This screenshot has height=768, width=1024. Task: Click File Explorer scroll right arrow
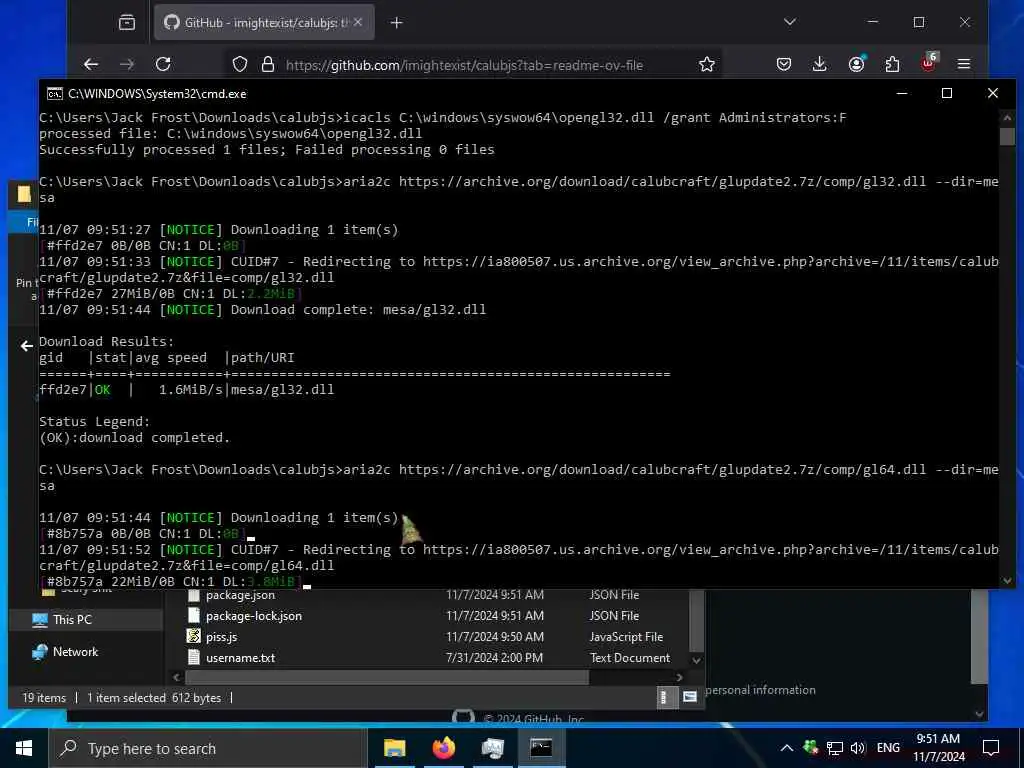(679, 677)
